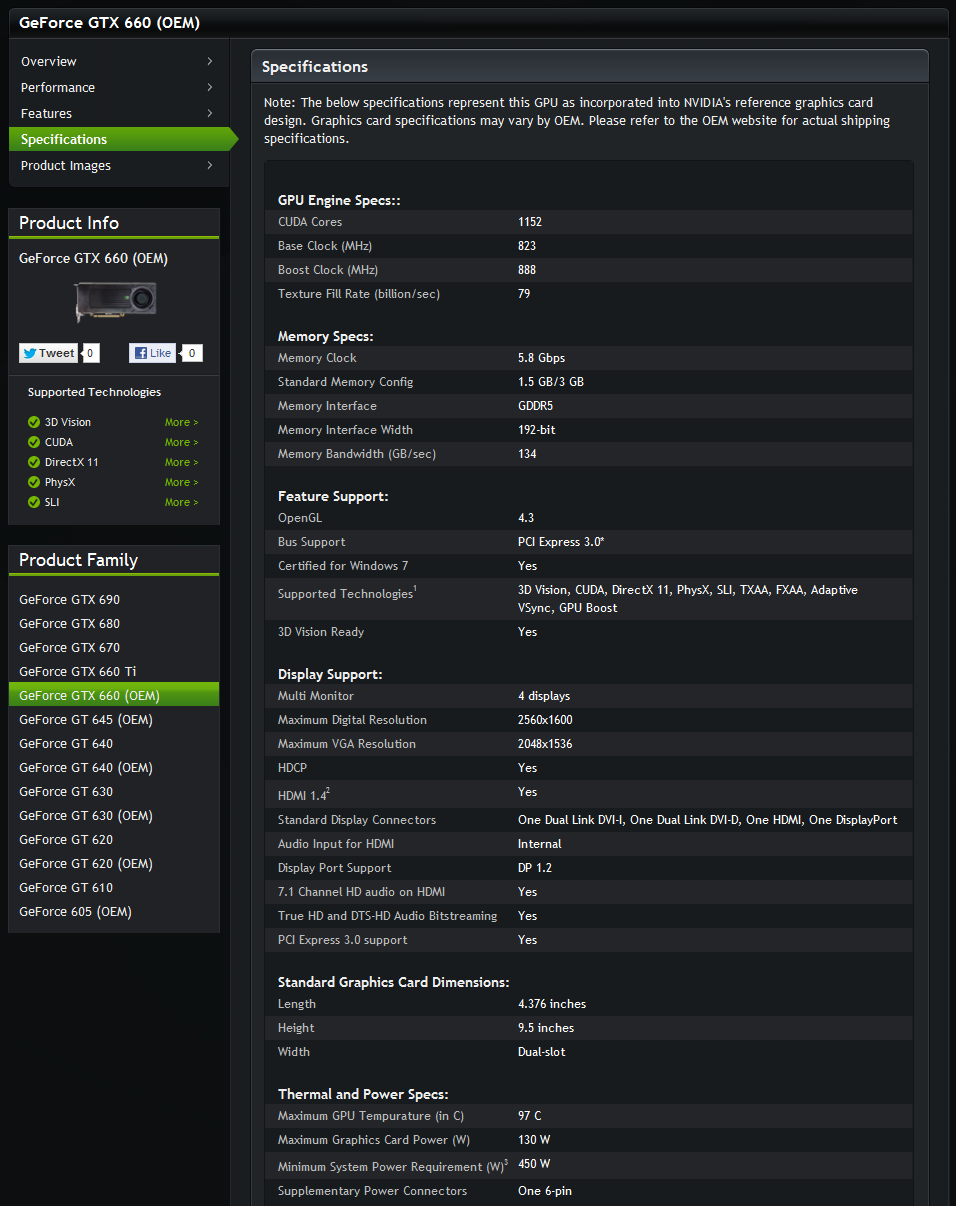This screenshot has height=1206, width=956.
Task: Expand the Performance menu chevron
Action: 210,88
